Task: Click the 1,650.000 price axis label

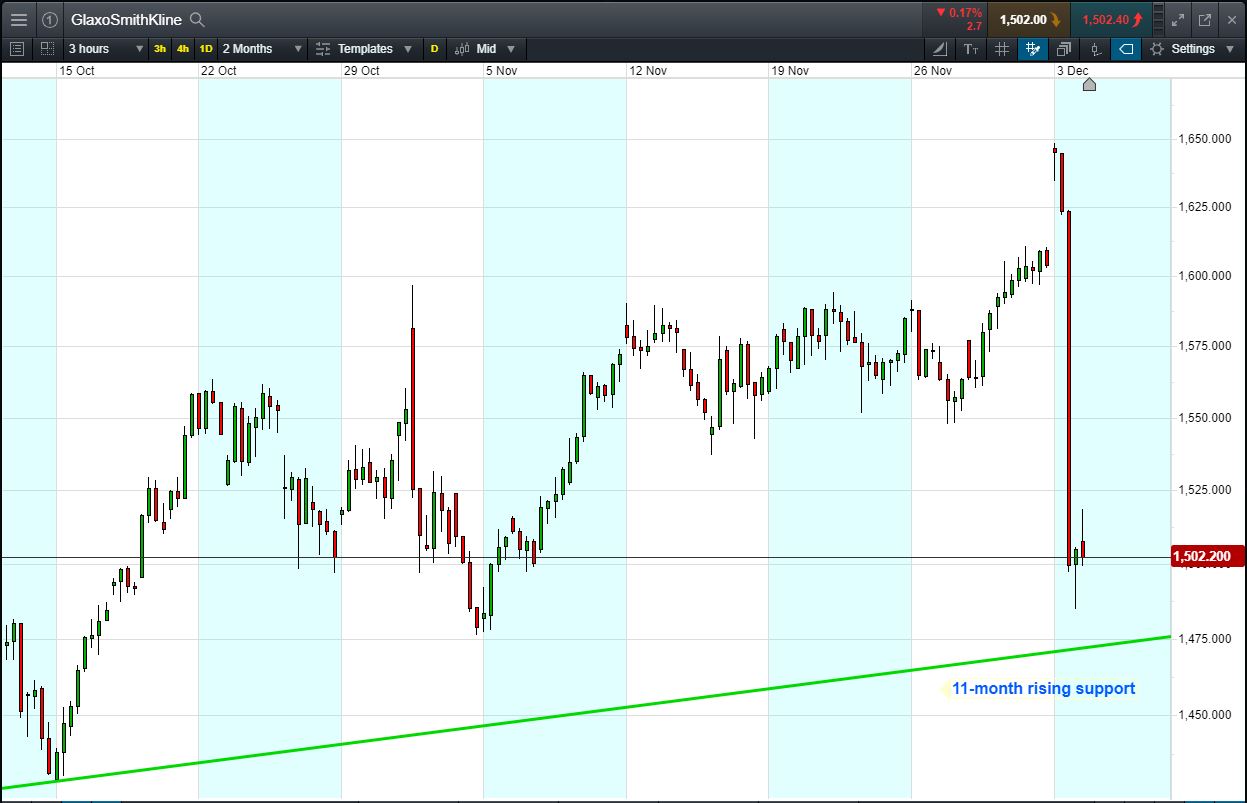Action: [x=1206, y=138]
